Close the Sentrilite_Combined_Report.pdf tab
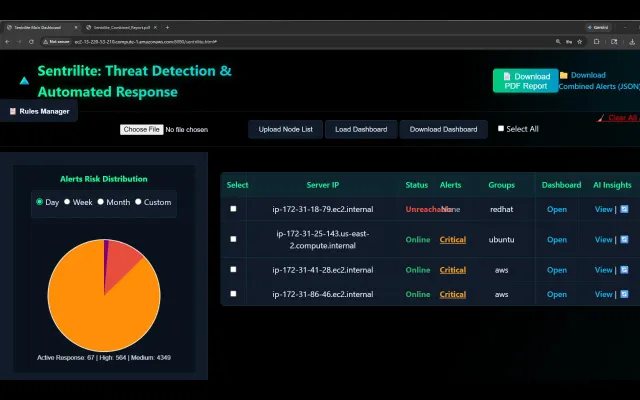 [155, 27]
